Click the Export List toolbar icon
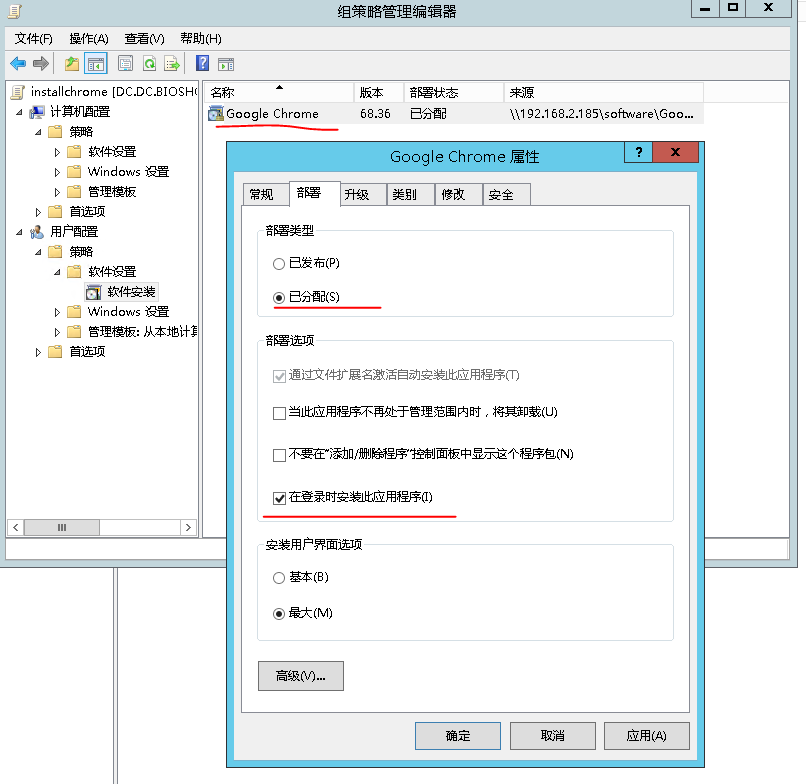806x784 pixels. [172, 64]
